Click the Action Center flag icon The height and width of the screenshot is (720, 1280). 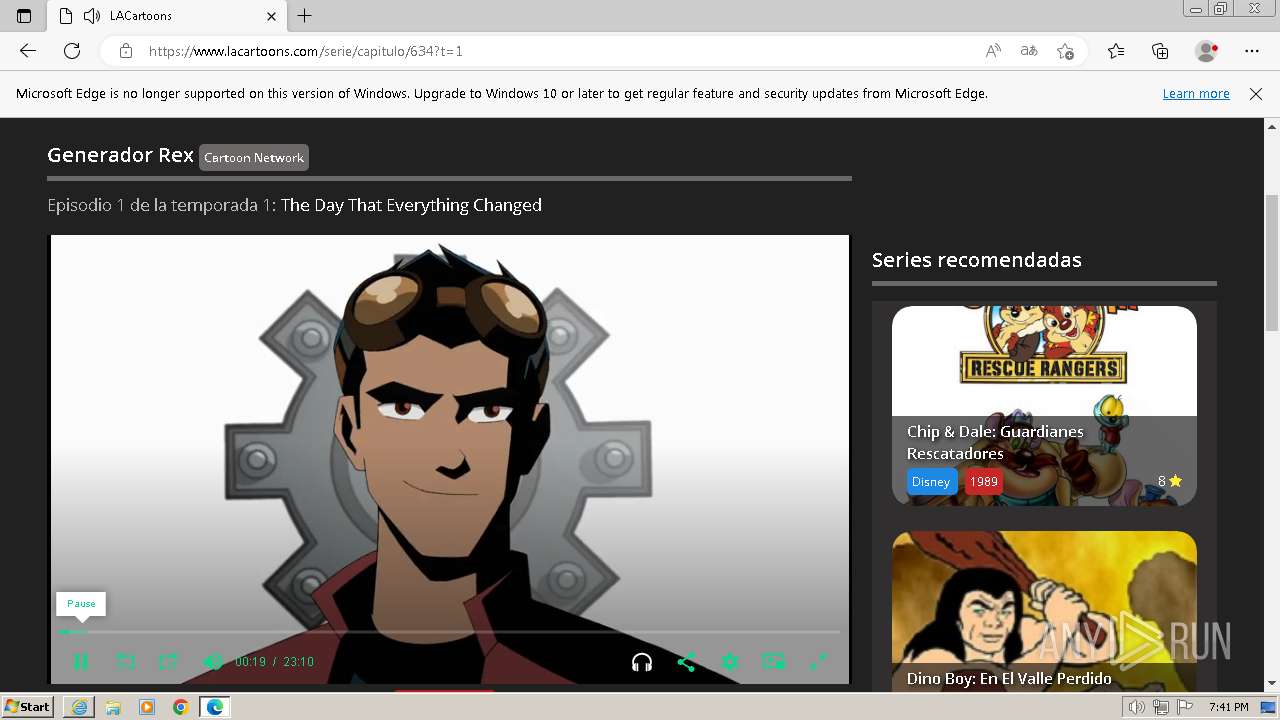(1185, 707)
